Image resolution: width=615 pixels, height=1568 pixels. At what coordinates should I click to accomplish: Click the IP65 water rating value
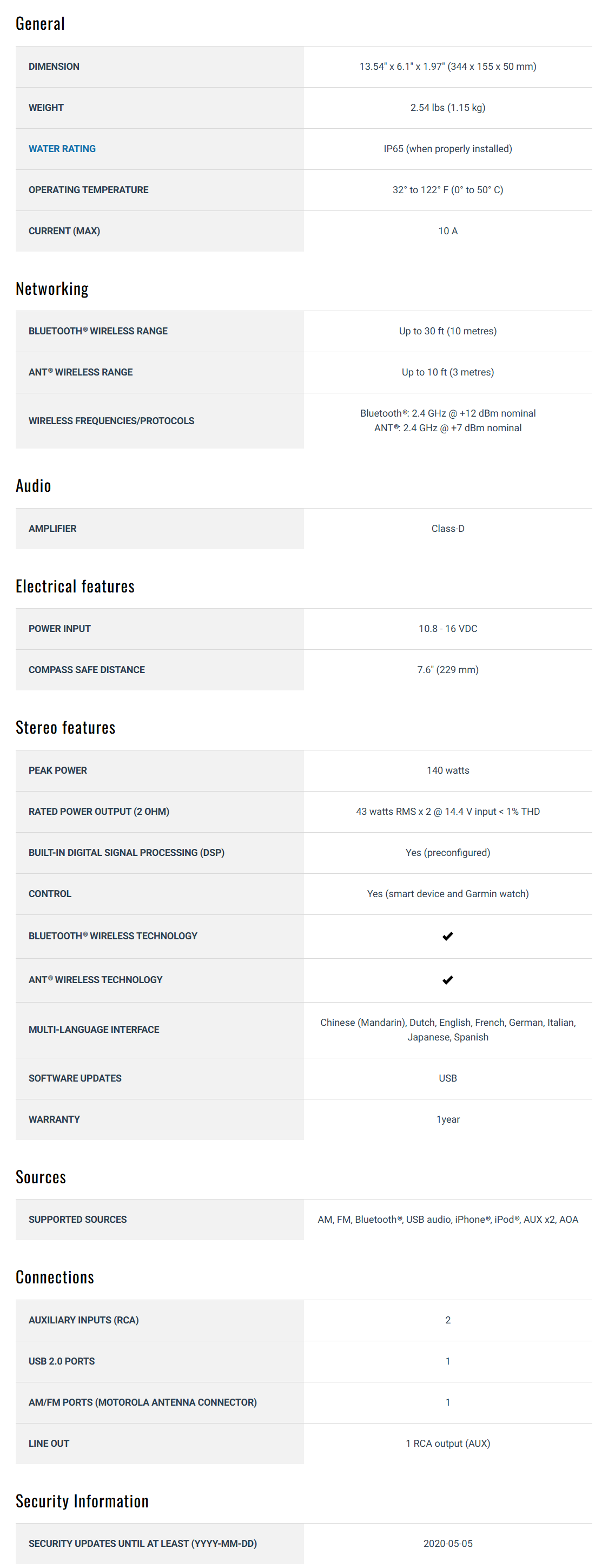(448, 148)
